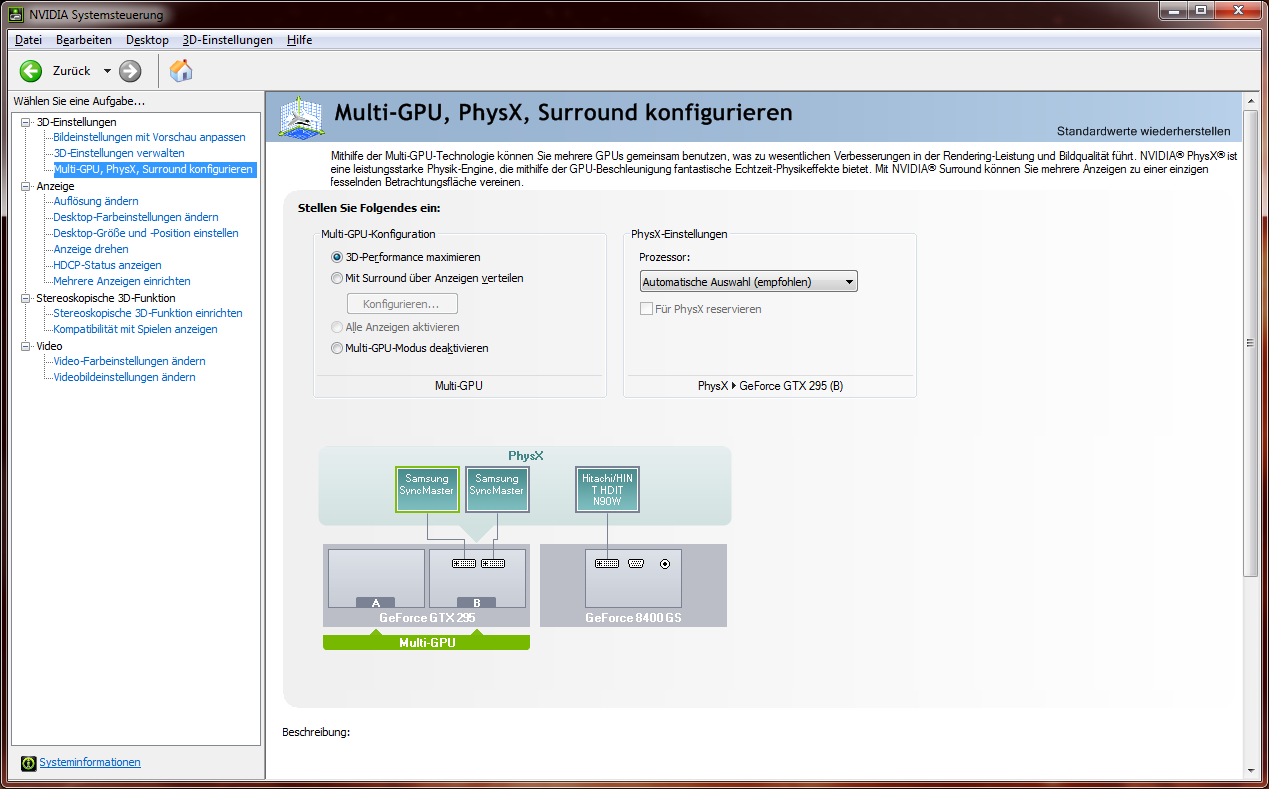Select the Hitachi/HINT HDIT N90W display

[607, 490]
